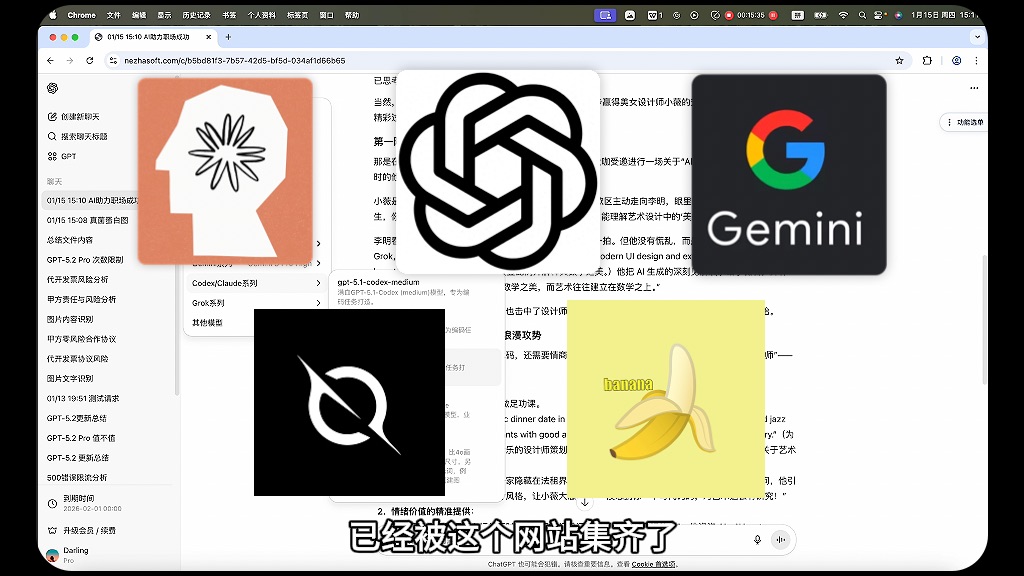Open a new browser tab
The height and width of the screenshot is (576, 1024).
click(228, 37)
